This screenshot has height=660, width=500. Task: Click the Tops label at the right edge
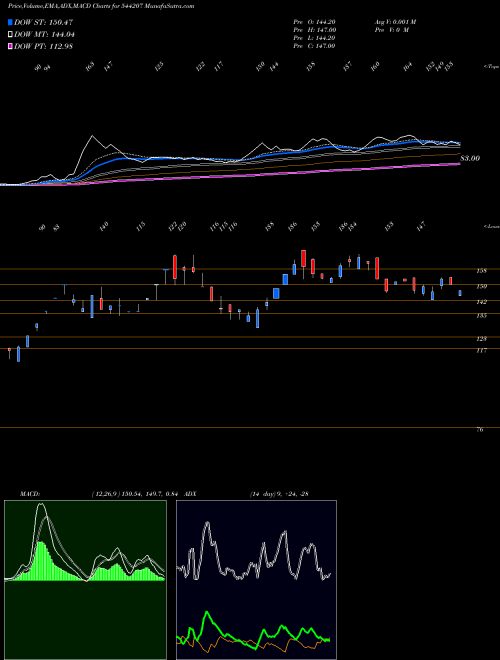pos(492,67)
